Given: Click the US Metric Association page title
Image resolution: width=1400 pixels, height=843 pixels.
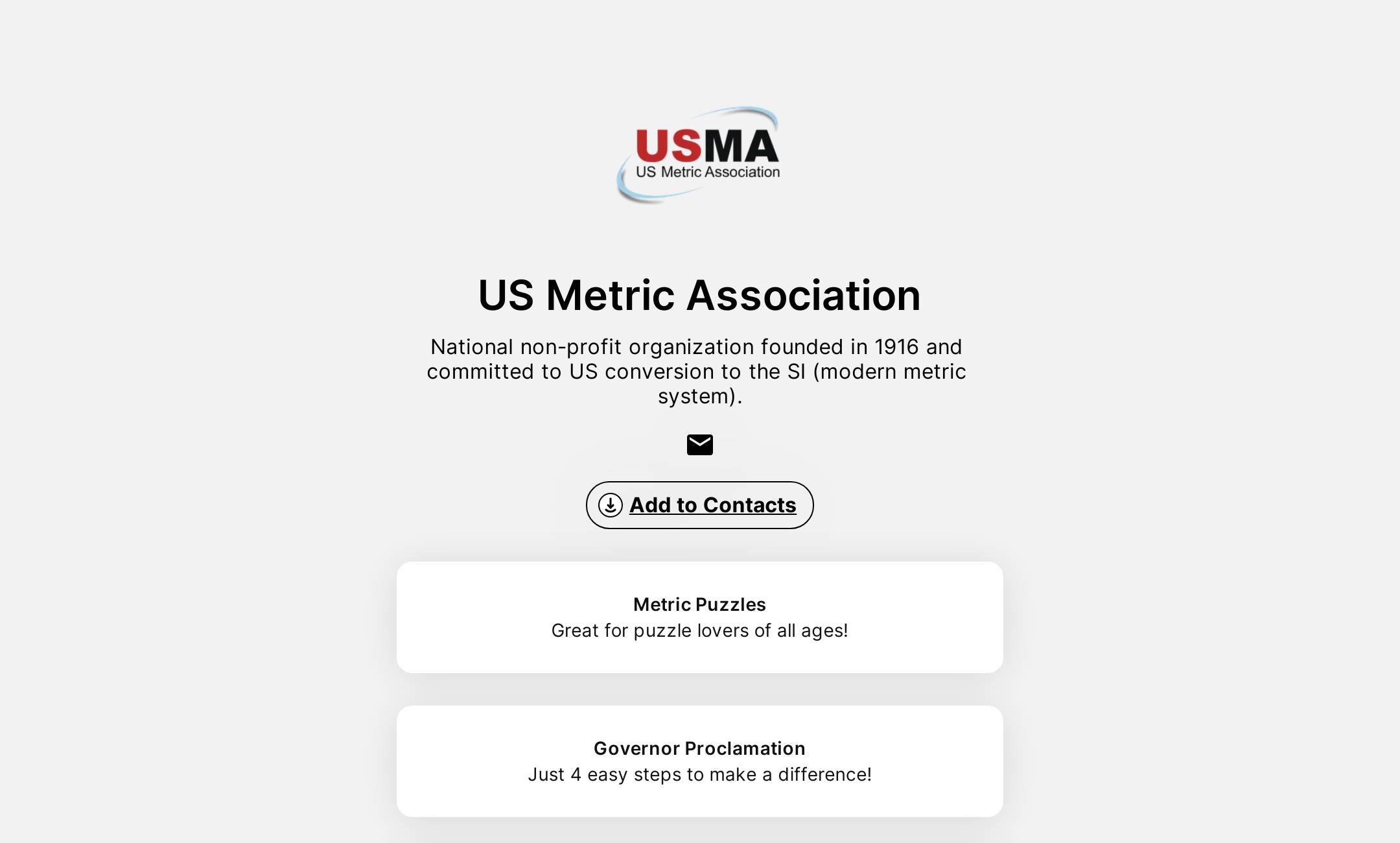Looking at the screenshot, I should (x=699, y=296).
